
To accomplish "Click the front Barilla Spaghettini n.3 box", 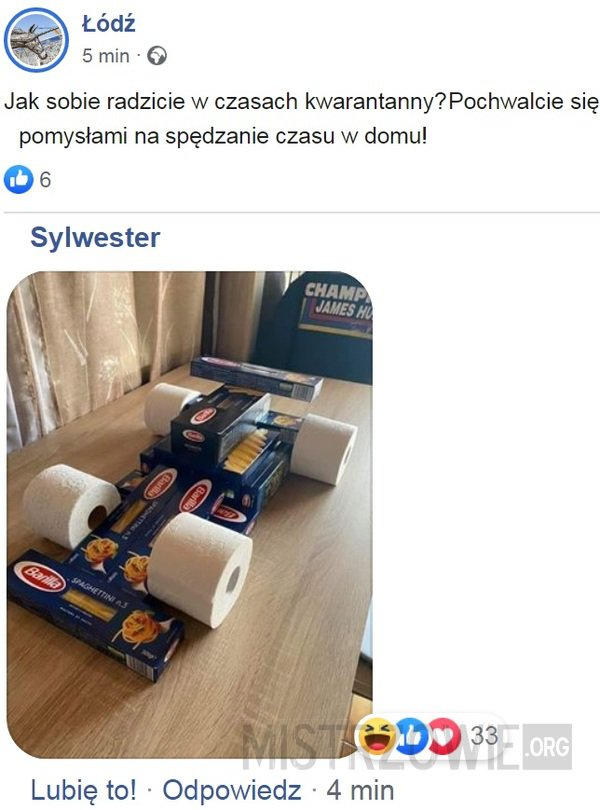I will coord(95,613).
